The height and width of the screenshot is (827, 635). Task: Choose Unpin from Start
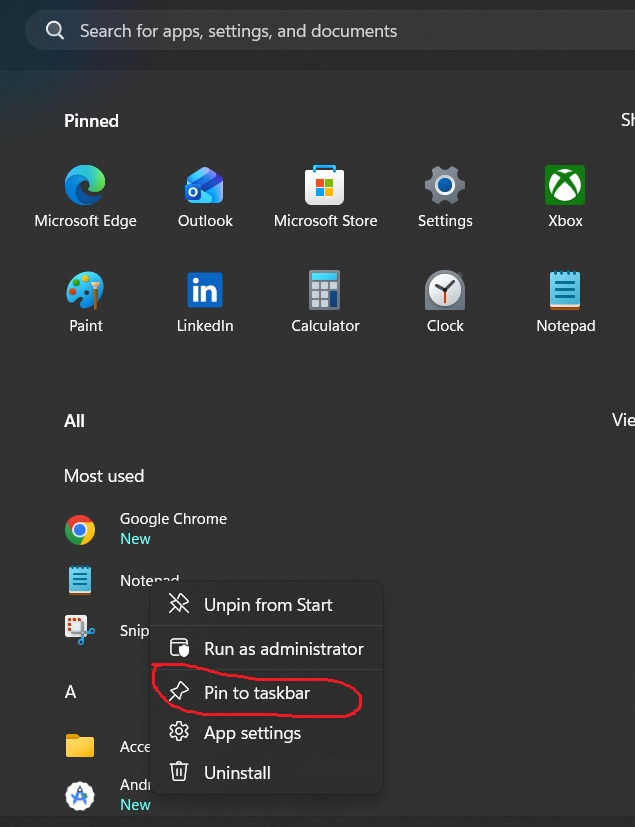[266, 604]
